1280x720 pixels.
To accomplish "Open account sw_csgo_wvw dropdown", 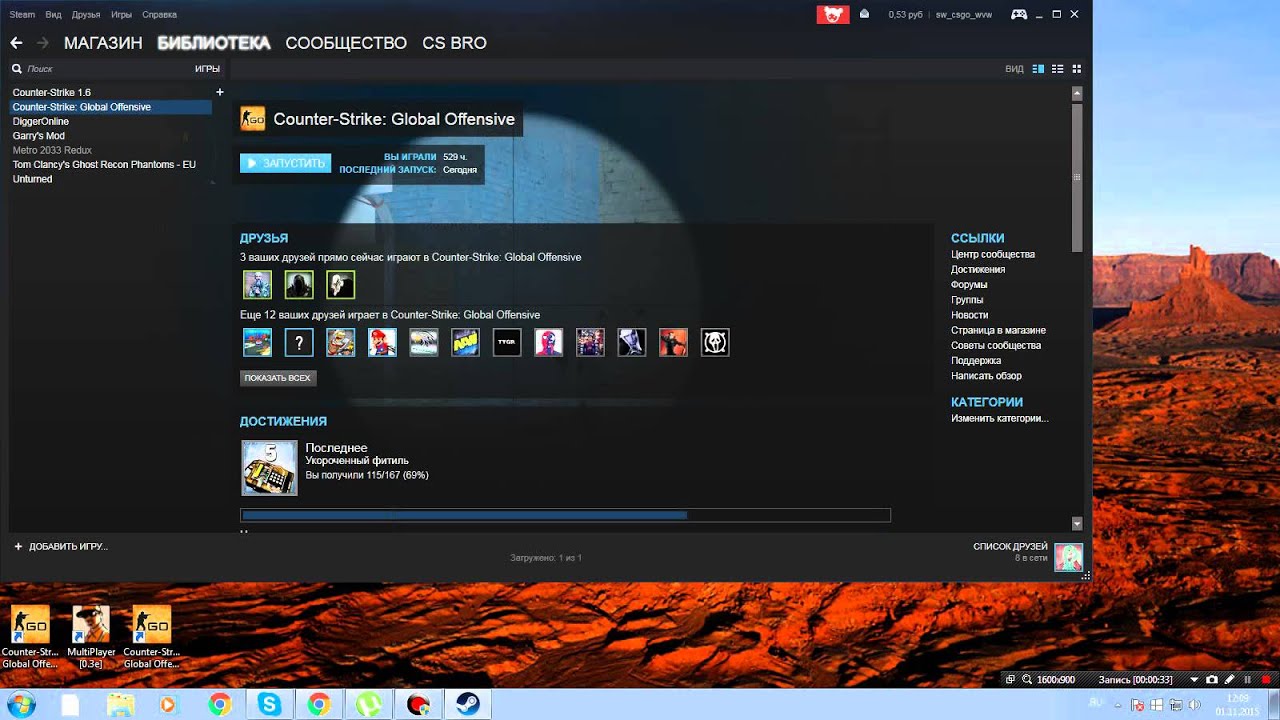I will click(x=964, y=15).
